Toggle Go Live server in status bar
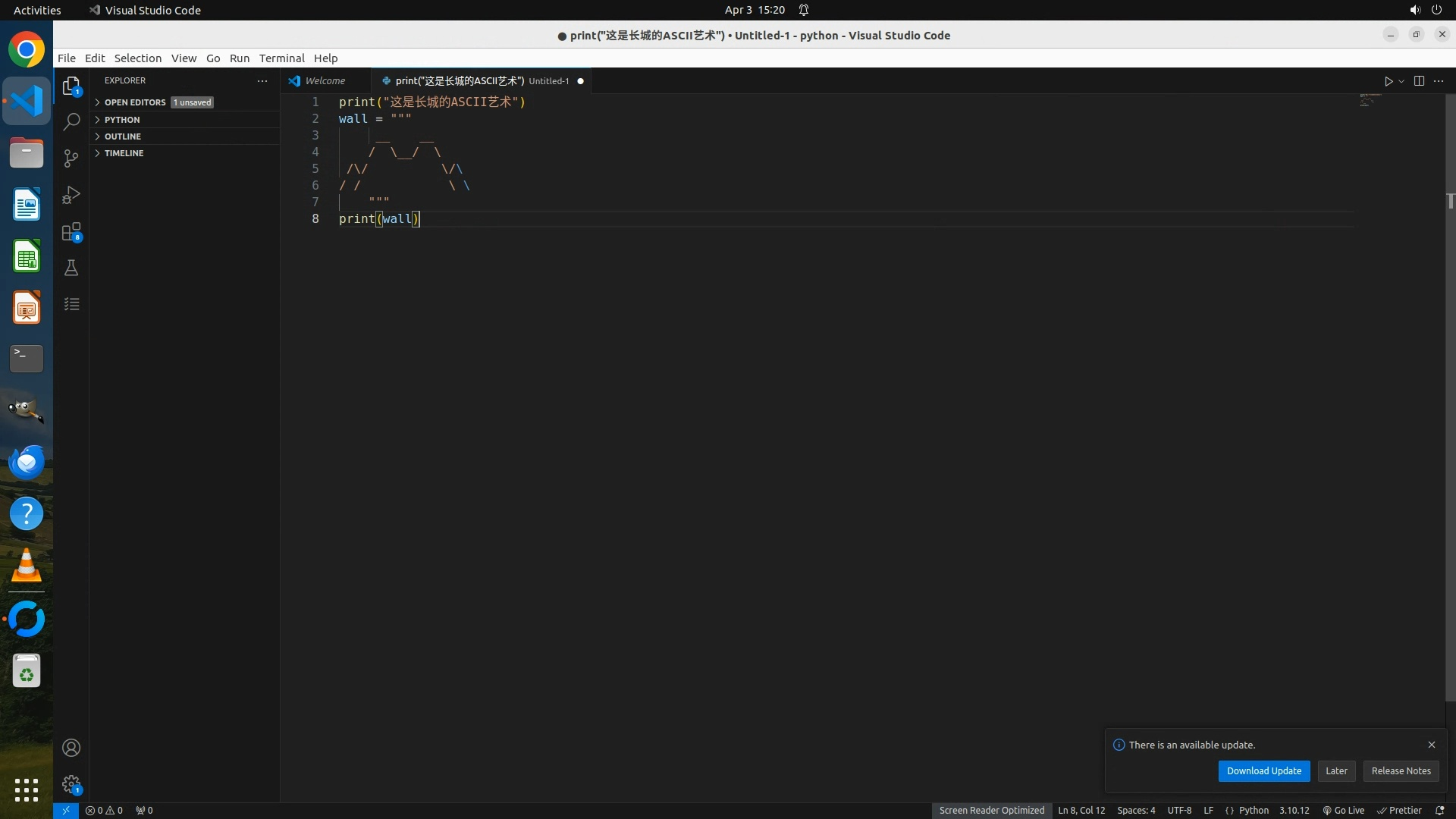Image resolution: width=1456 pixels, height=819 pixels. click(1343, 810)
